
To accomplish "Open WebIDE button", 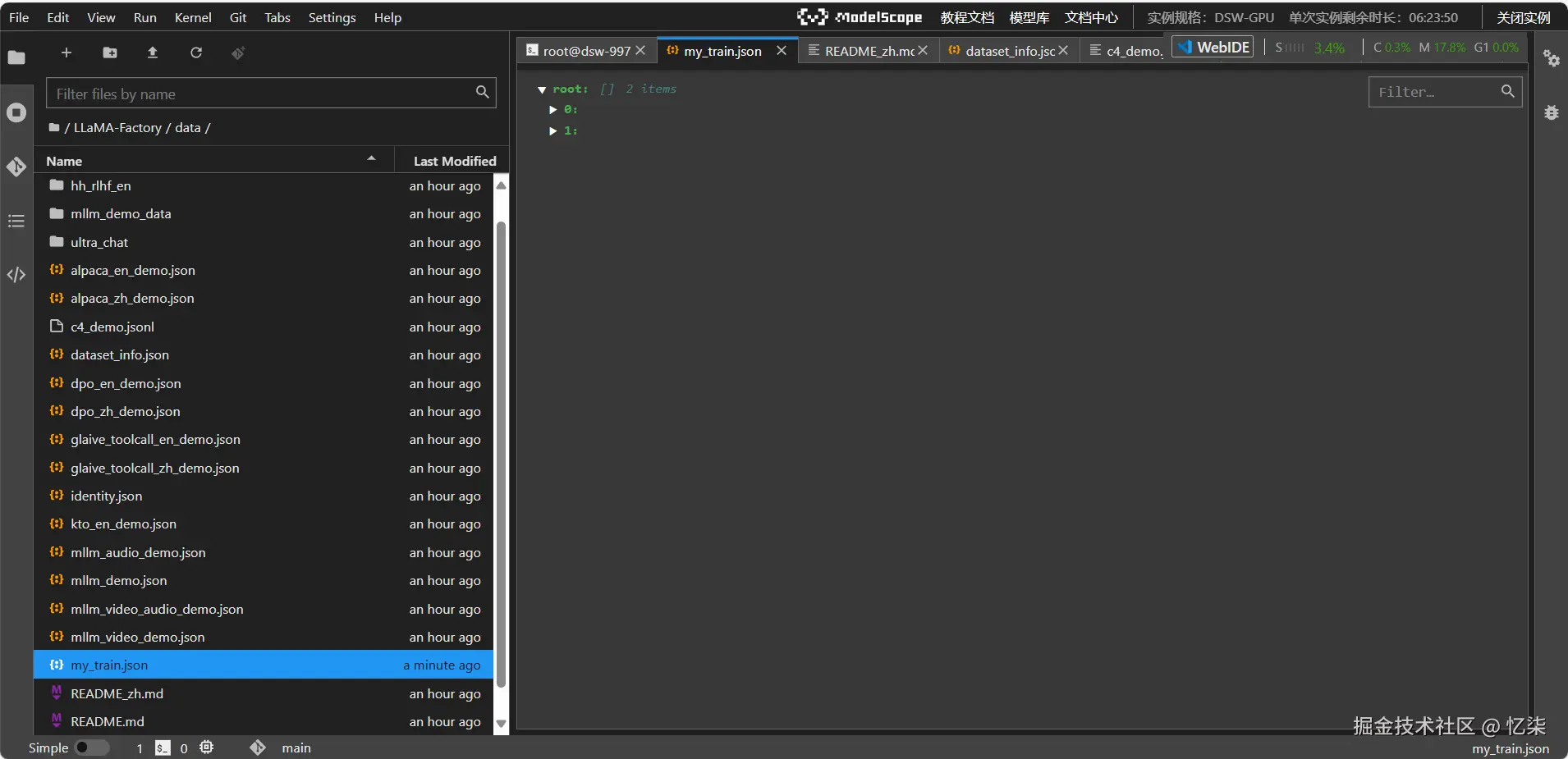I will (1213, 48).
